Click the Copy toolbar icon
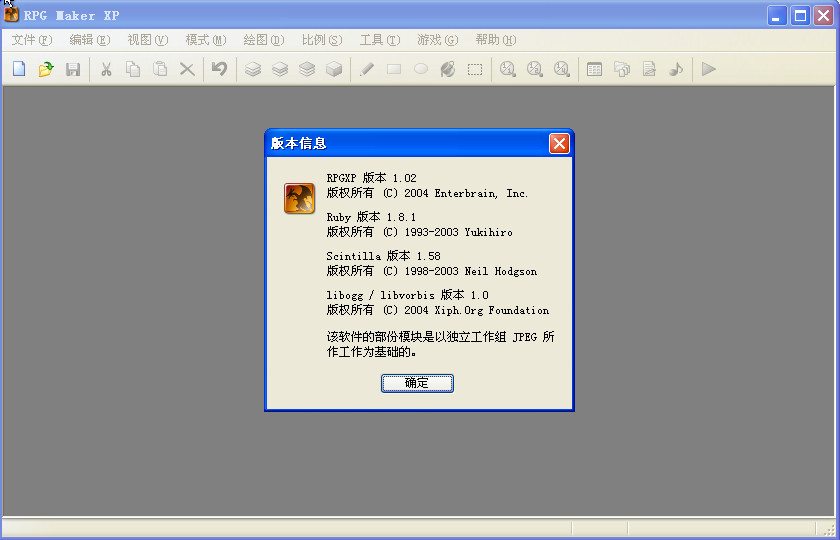The width and height of the screenshot is (840, 540). (133, 69)
